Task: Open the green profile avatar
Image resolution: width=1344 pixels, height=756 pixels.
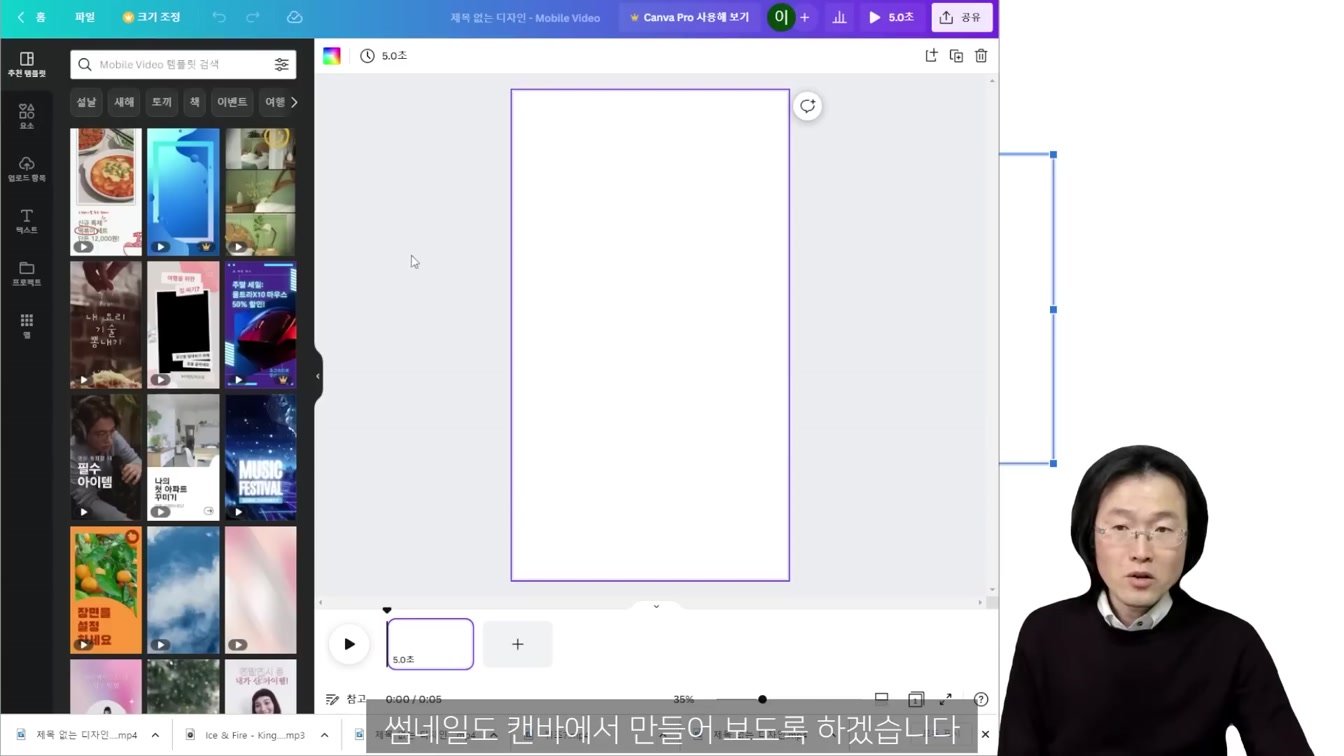Action: pyautogui.click(x=781, y=17)
